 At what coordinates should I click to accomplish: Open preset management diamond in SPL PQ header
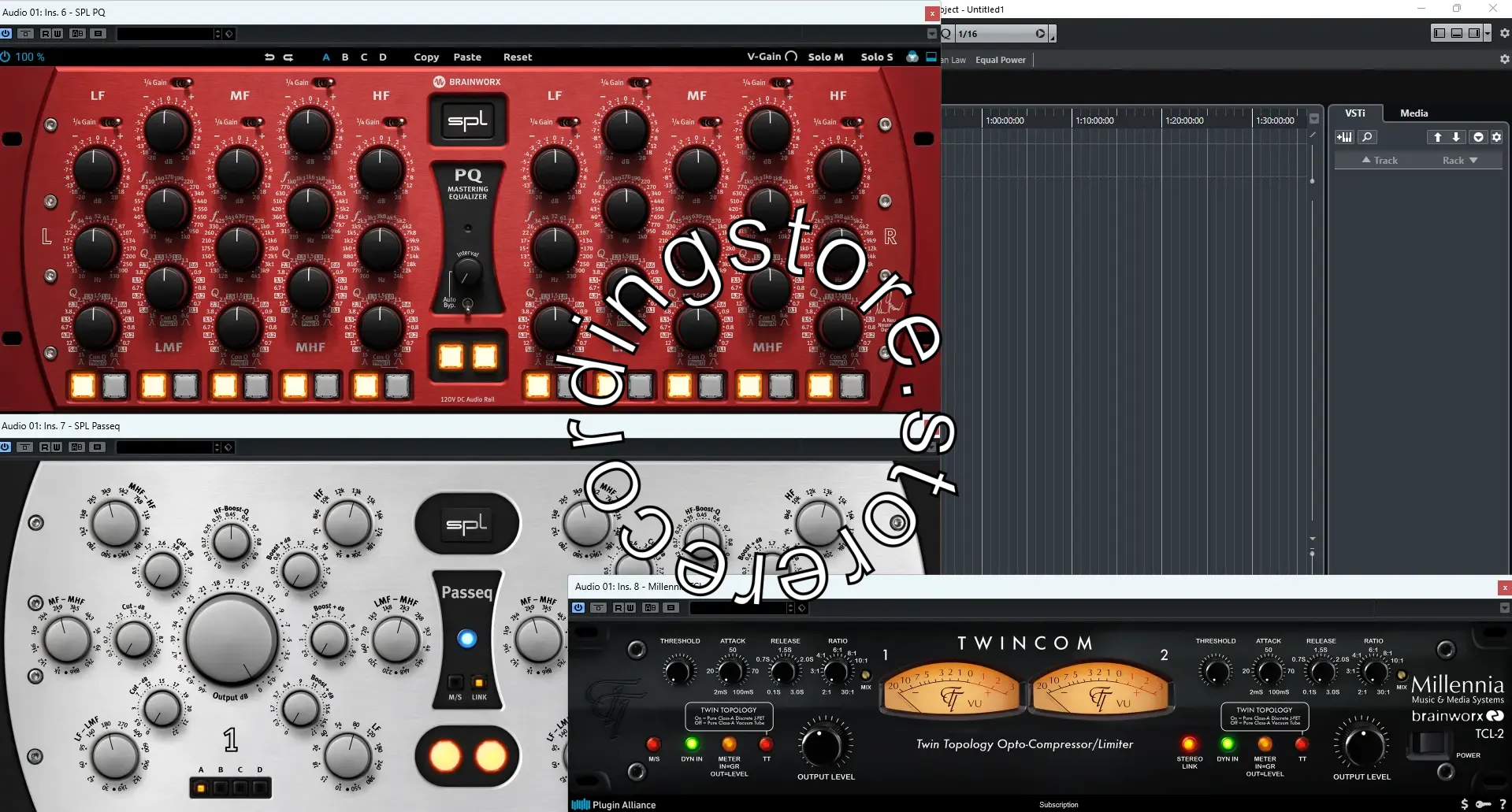[x=228, y=34]
